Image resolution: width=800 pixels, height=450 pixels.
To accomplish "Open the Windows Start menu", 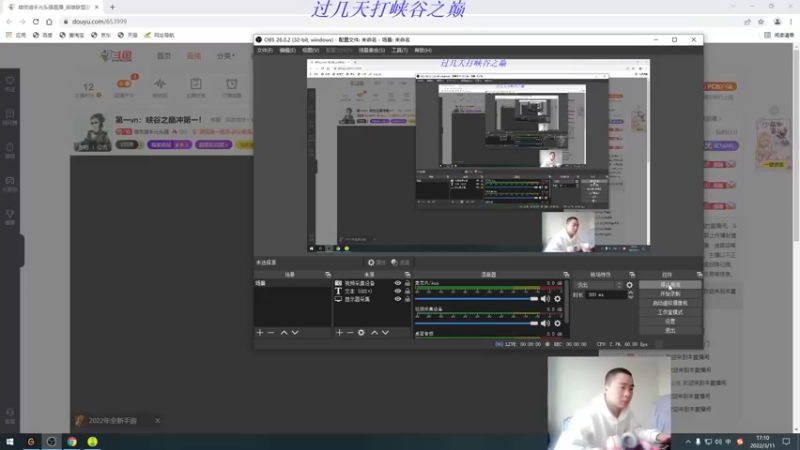I will tap(10, 442).
